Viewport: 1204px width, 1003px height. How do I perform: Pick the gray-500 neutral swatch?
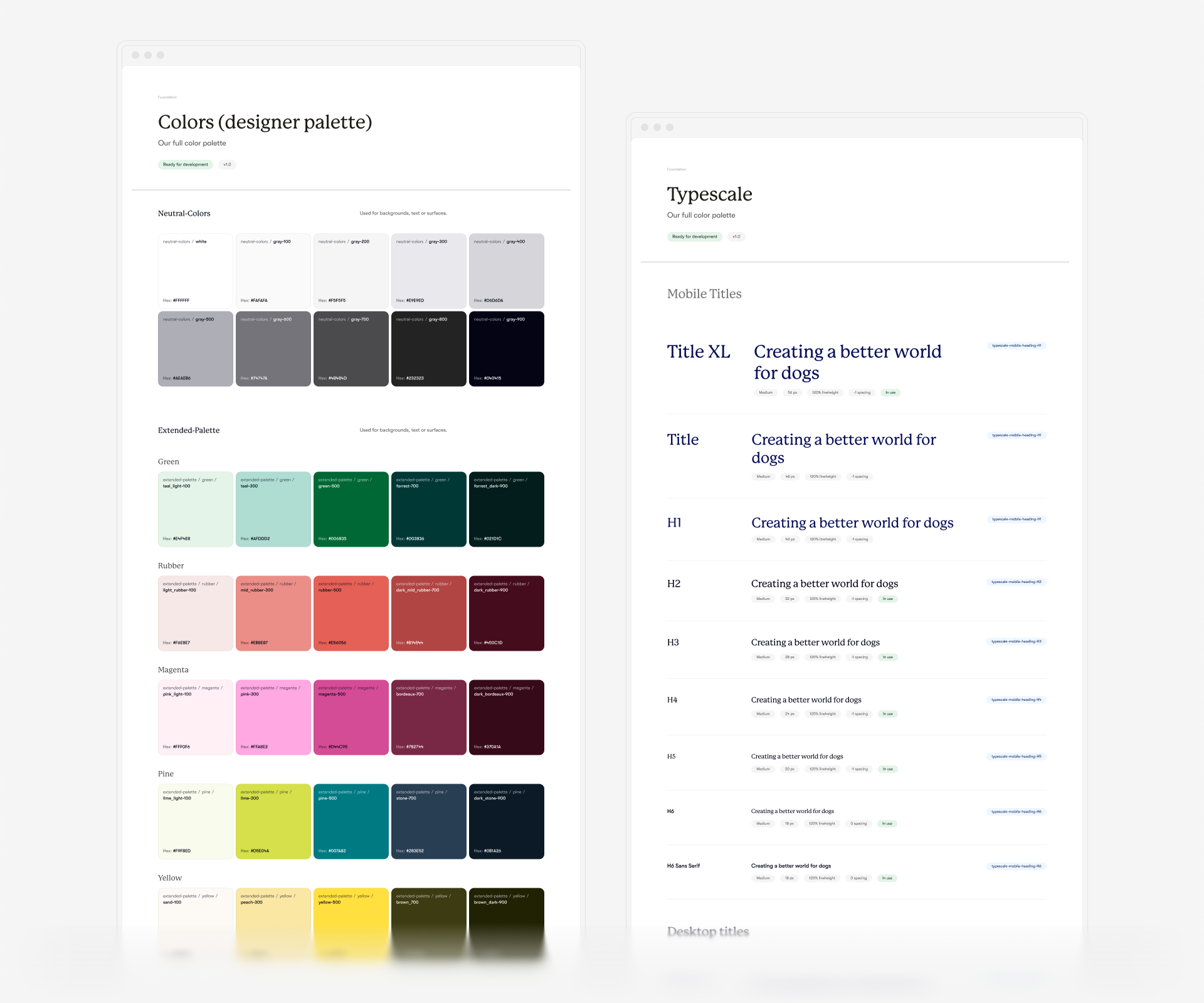[195, 349]
